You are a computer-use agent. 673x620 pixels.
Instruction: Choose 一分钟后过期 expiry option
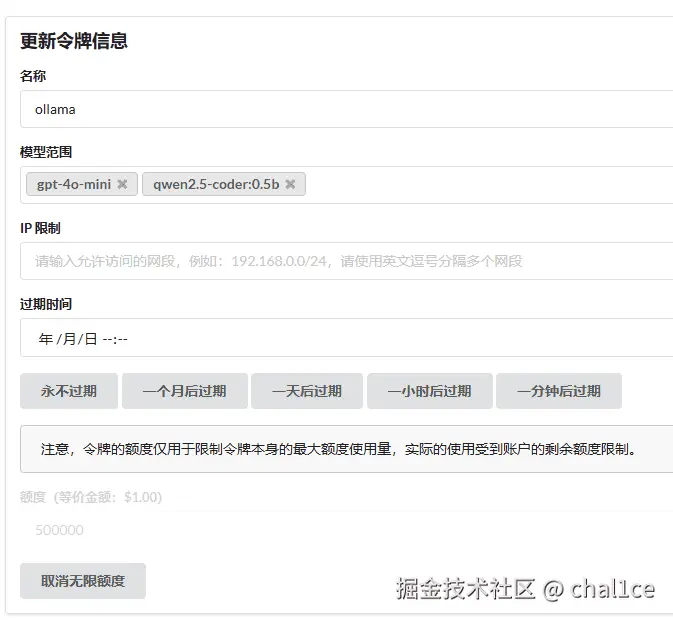[x=559, y=391]
